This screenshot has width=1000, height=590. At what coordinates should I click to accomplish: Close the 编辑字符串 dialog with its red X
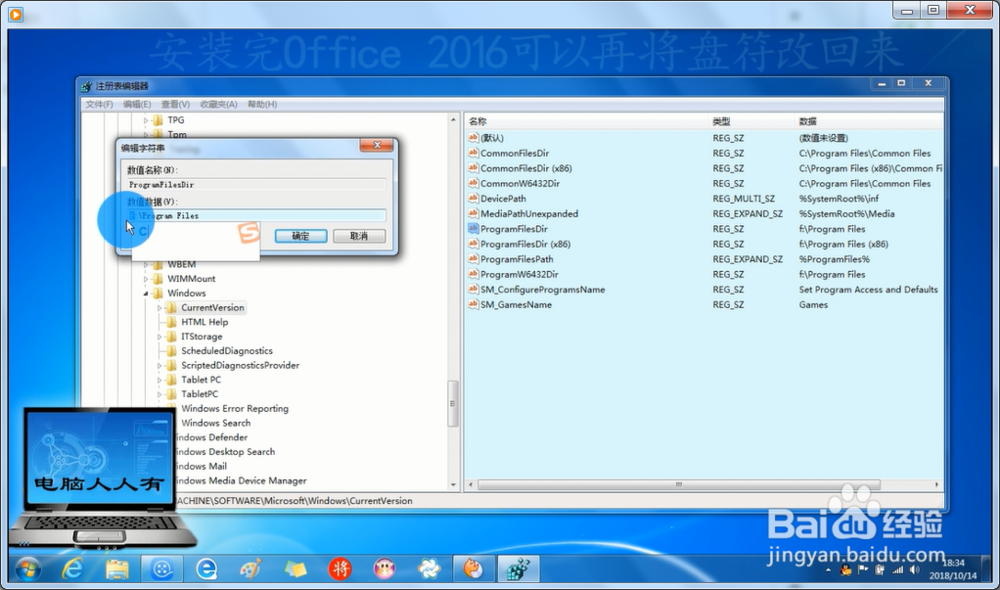[x=377, y=145]
